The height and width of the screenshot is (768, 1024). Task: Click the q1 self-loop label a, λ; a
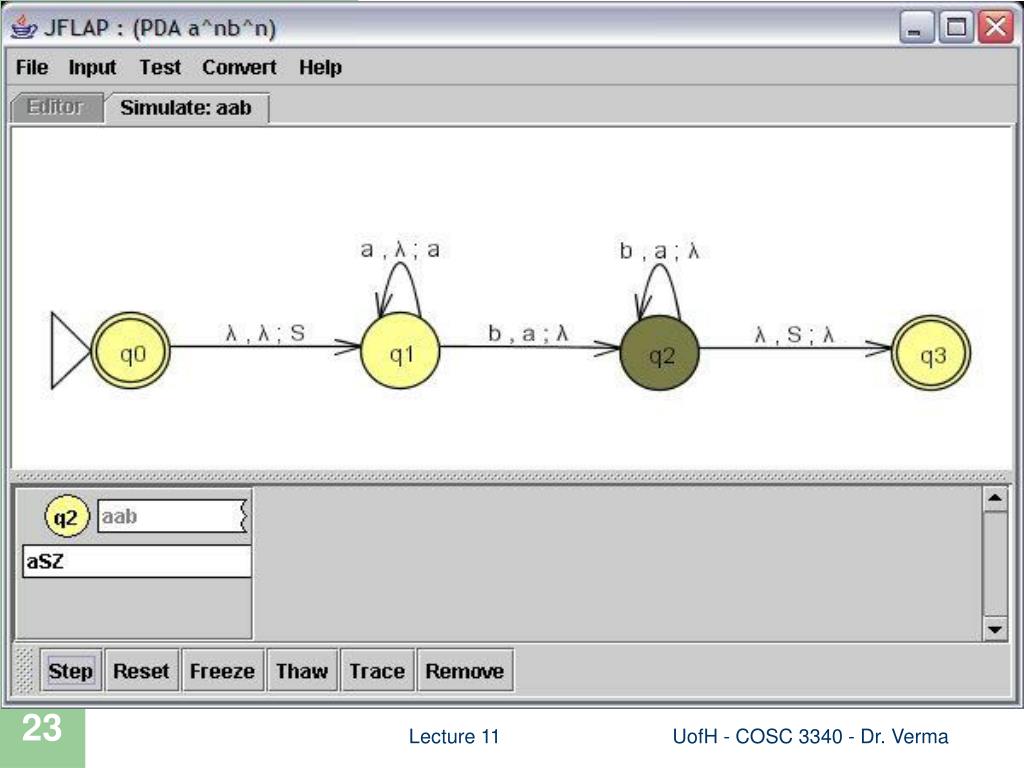point(400,249)
